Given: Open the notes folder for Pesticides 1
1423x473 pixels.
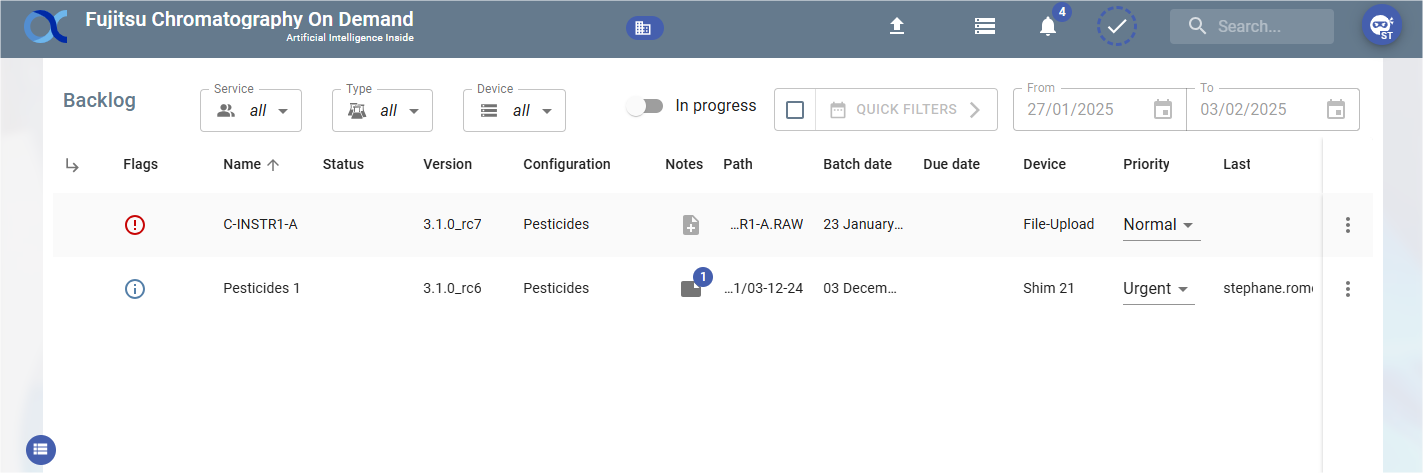Looking at the screenshot, I should [691, 289].
